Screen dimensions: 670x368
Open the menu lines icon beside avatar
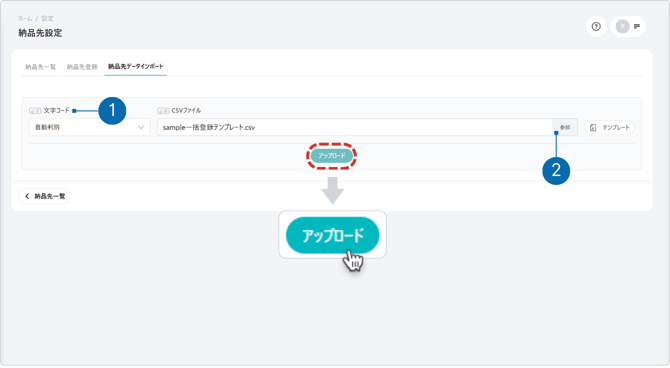coord(637,26)
